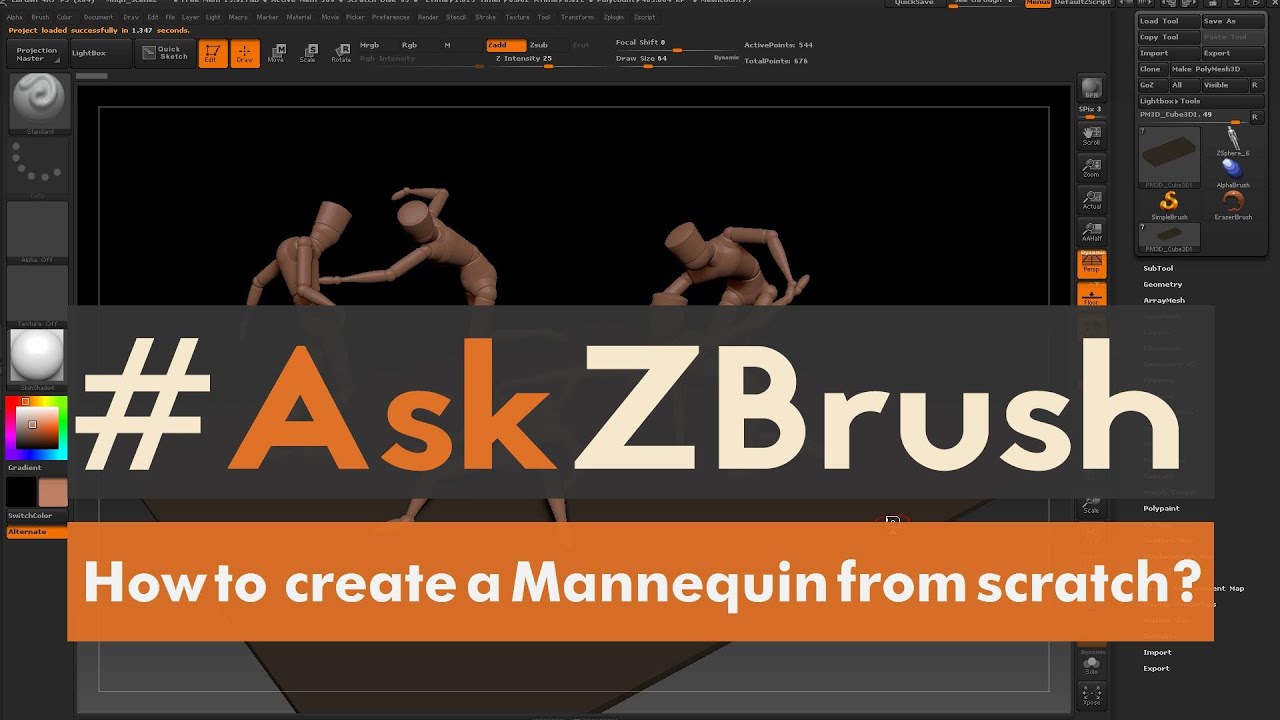
Task: Expand the Export subpalette at bottom
Action: pyautogui.click(x=1156, y=668)
